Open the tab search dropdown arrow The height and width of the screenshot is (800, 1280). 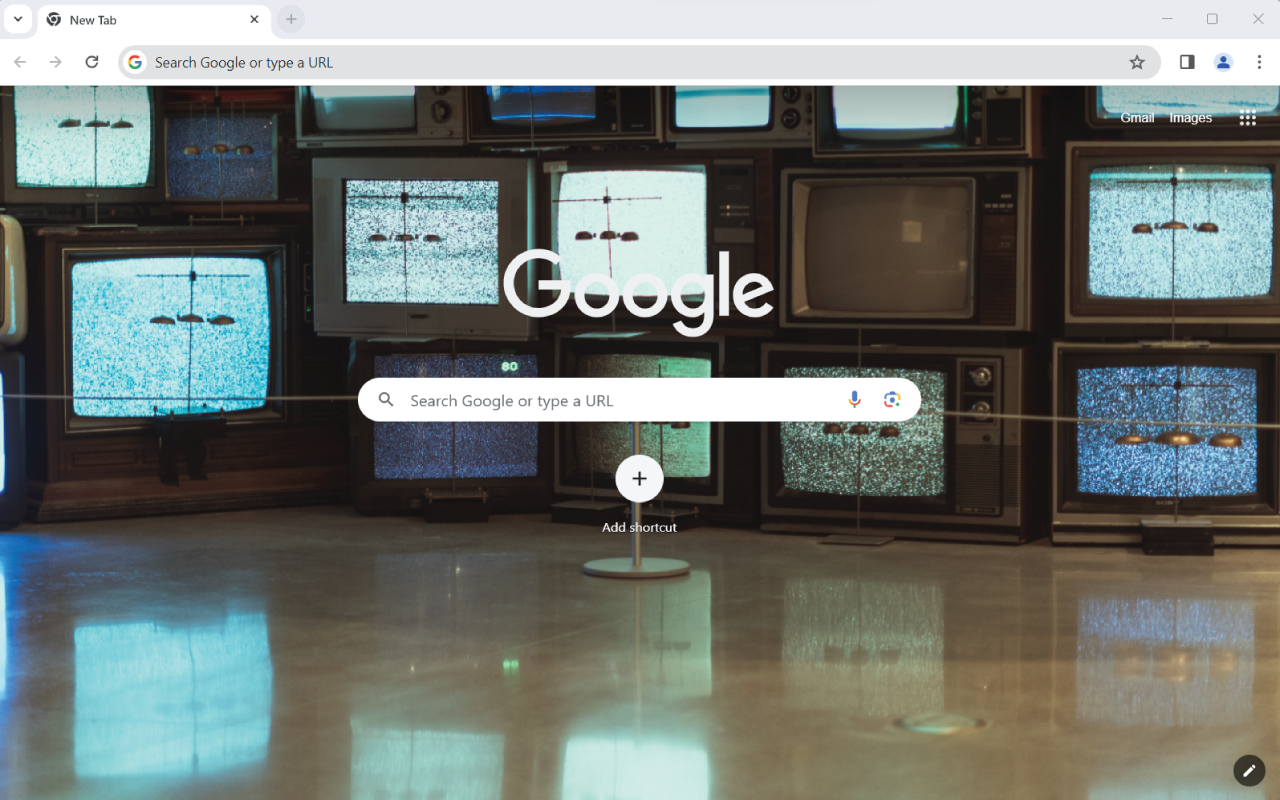(17, 19)
